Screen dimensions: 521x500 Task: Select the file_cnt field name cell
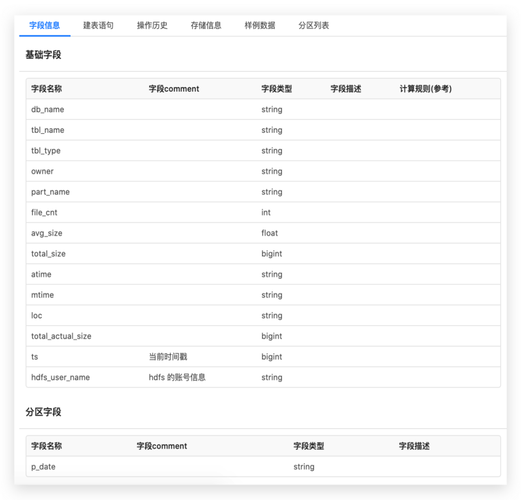pos(44,212)
